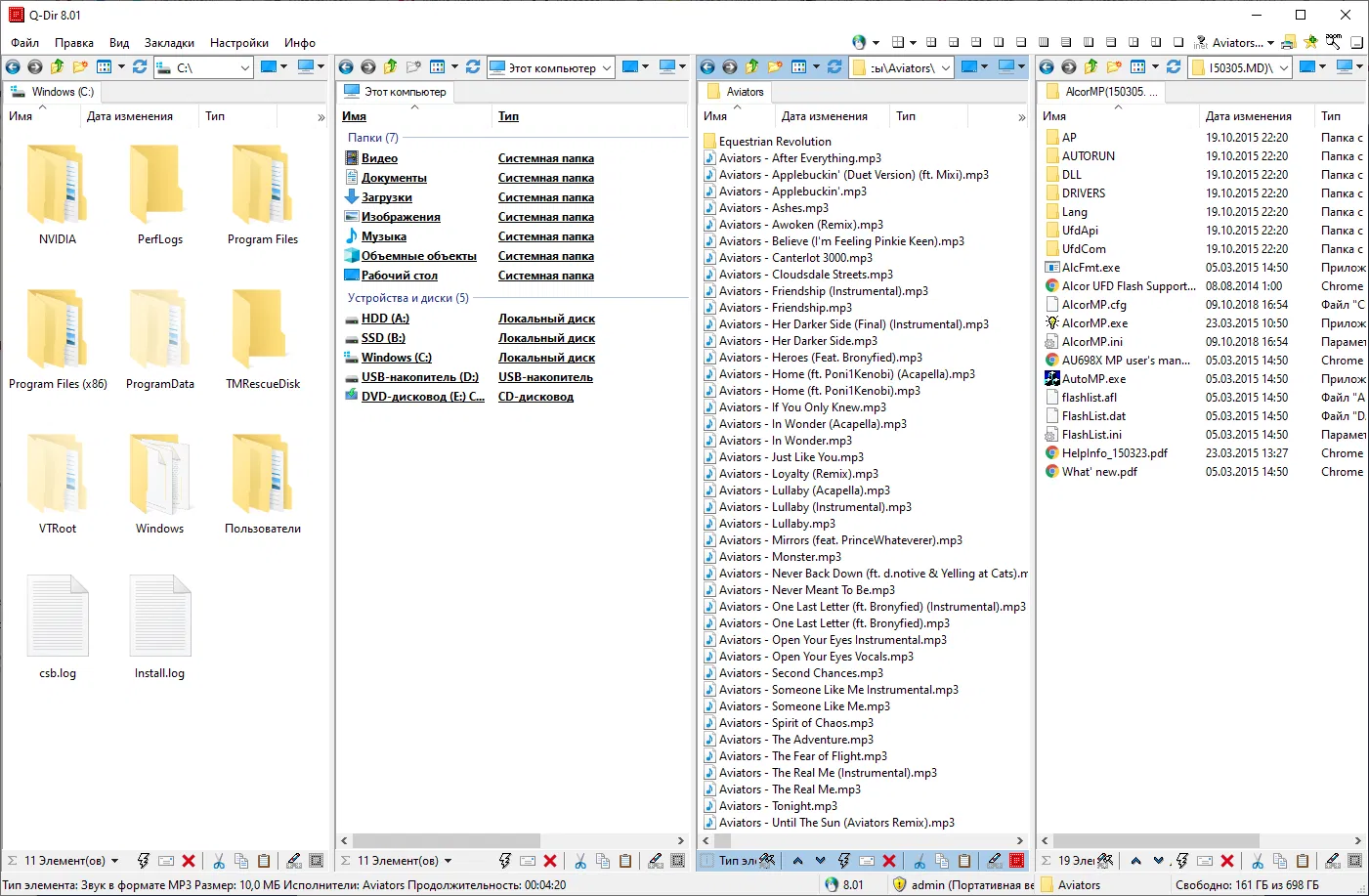Open the Настройки menu

pyautogui.click(x=239, y=43)
